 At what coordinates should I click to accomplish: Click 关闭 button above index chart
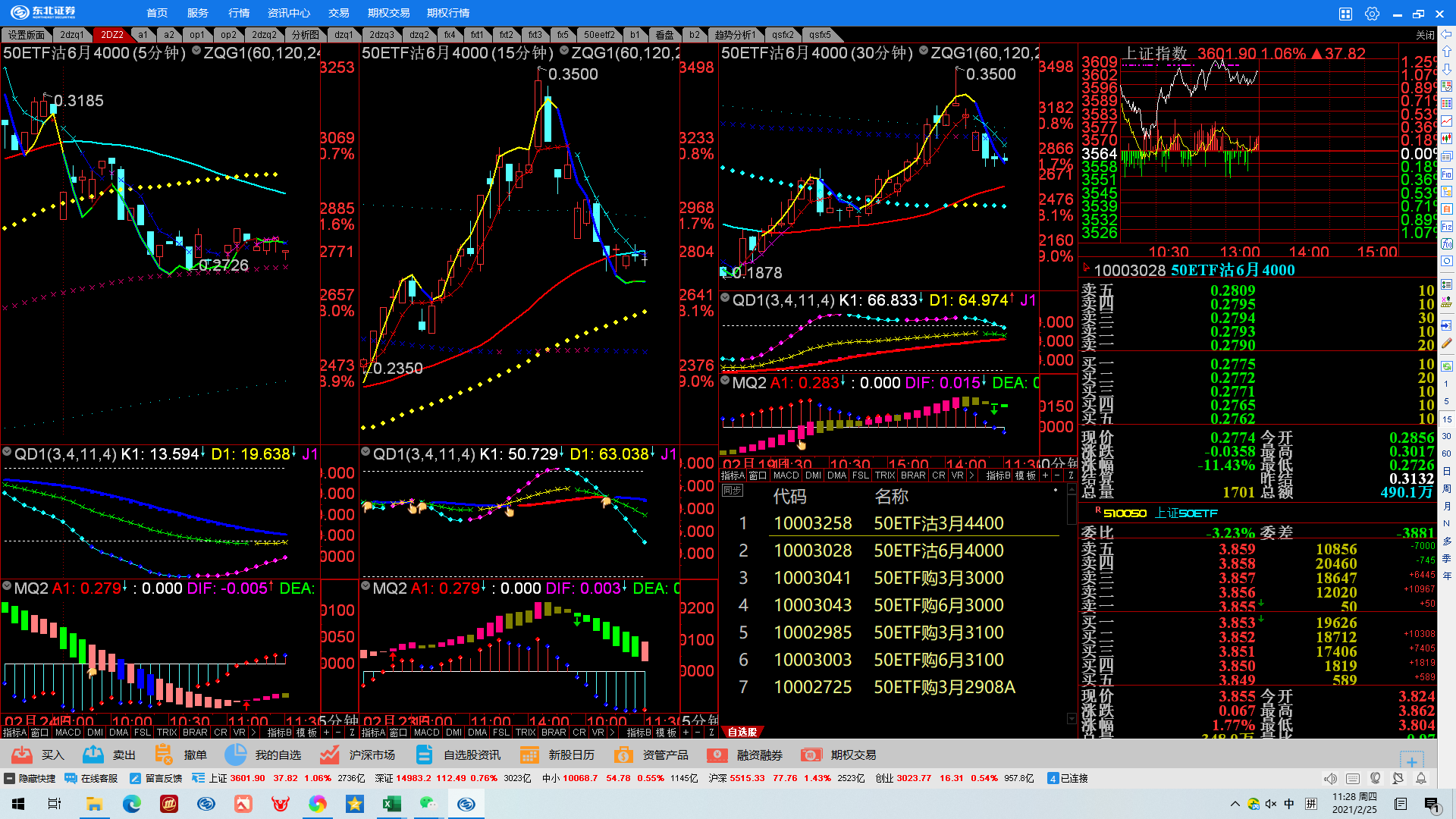[1425, 35]
